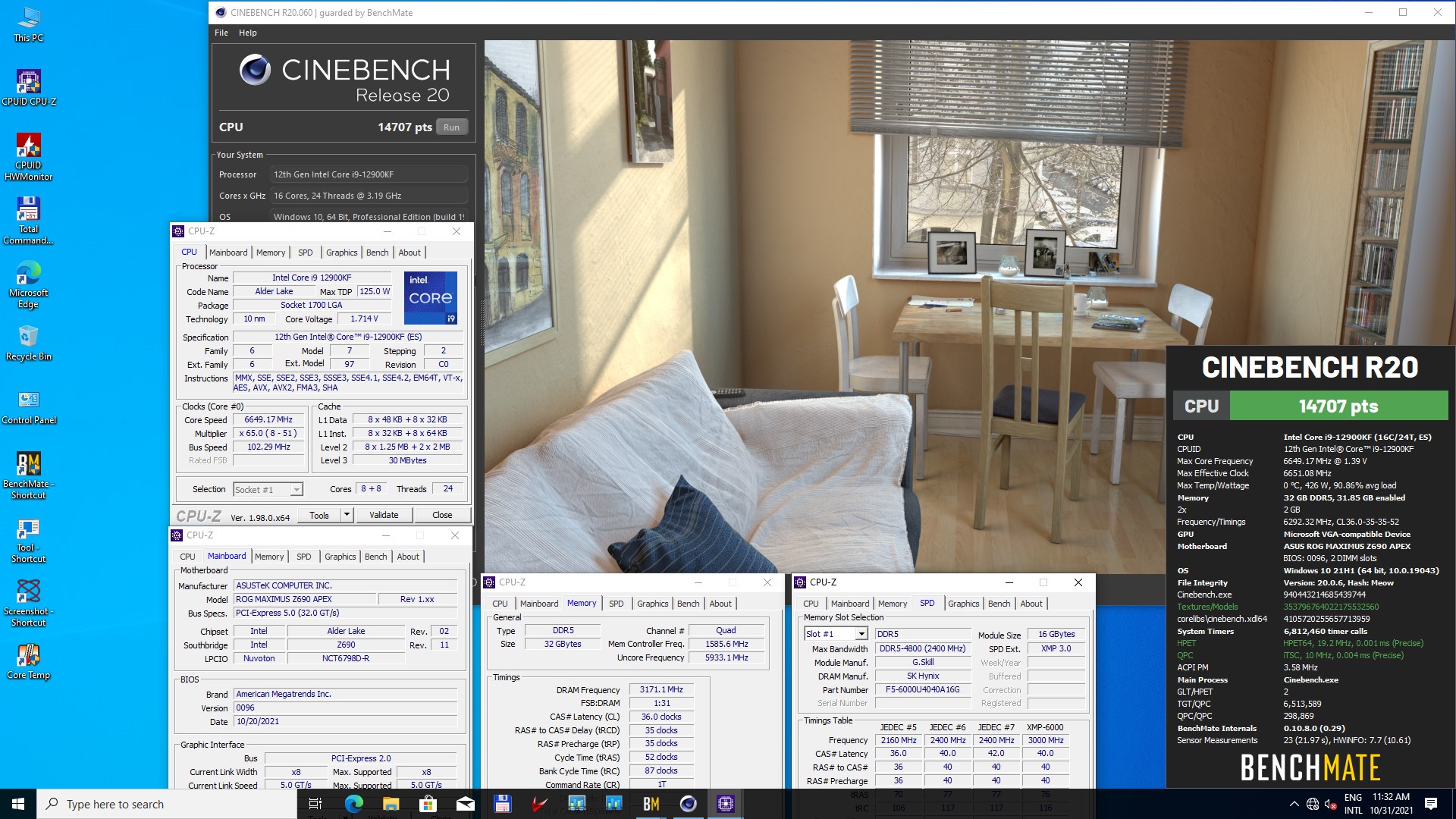
Task: Click the CPU-Z Tools button
Action: [x=319, y=515]
